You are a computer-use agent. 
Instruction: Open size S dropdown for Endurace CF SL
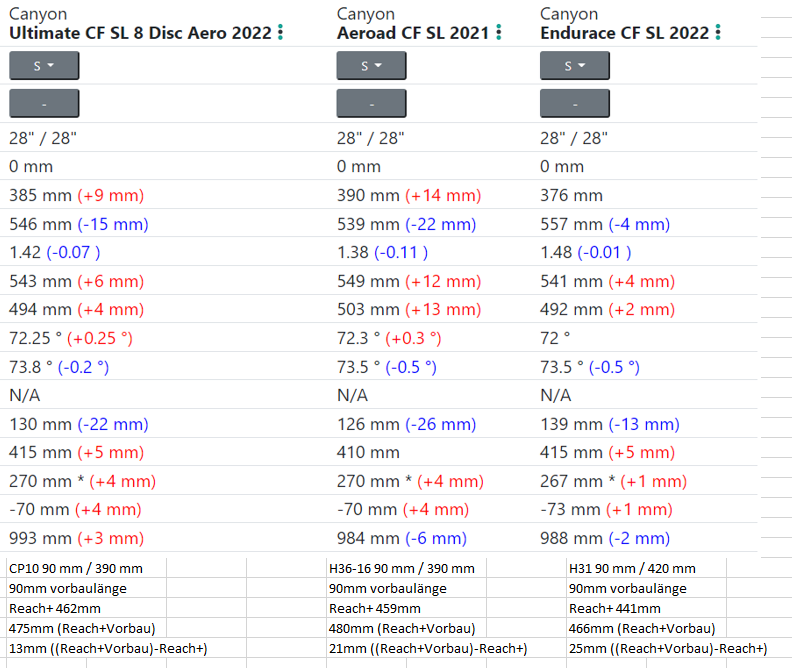(x=575, y=66)
